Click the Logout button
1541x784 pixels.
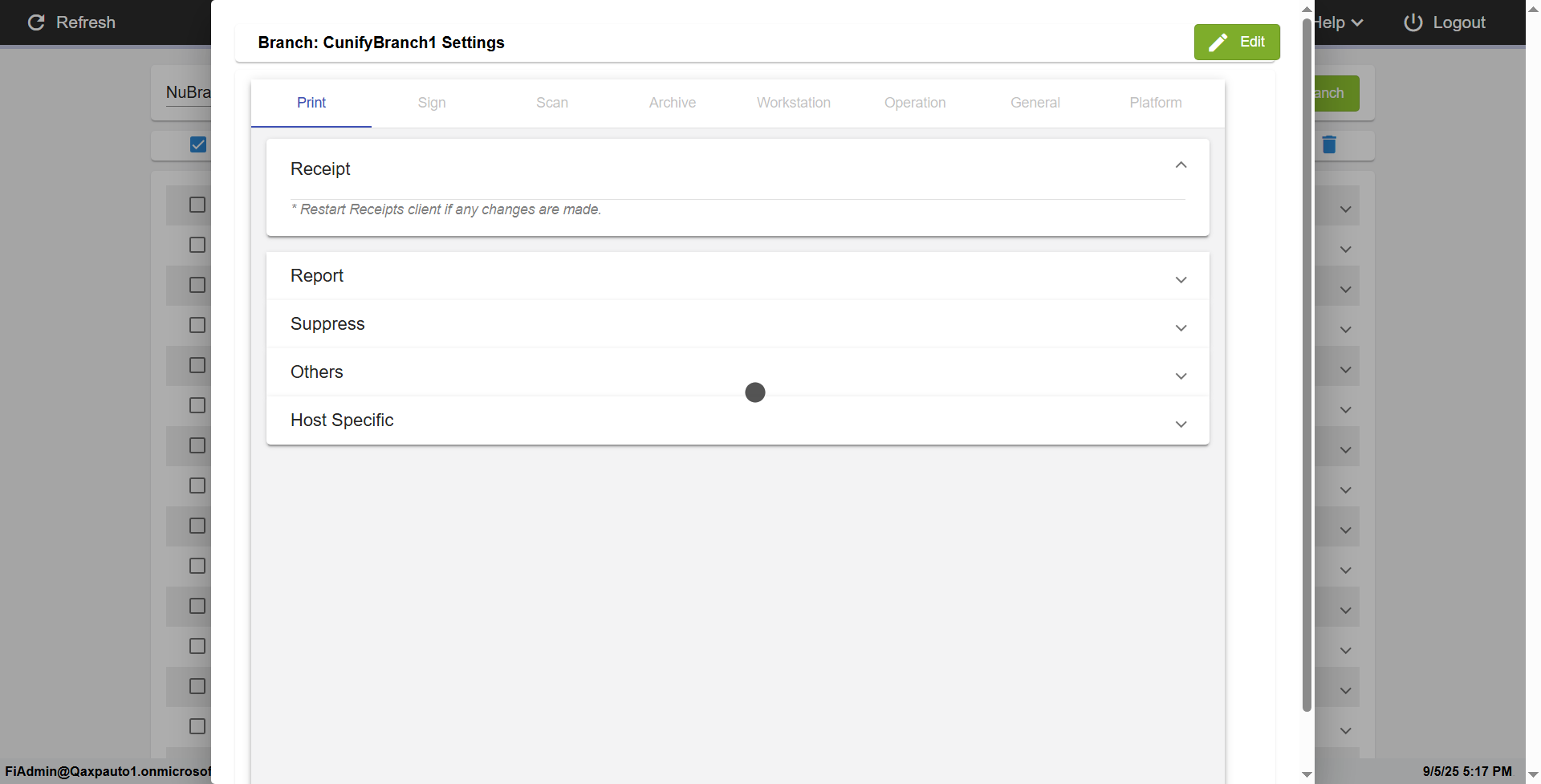click(x=1445, y=22)
